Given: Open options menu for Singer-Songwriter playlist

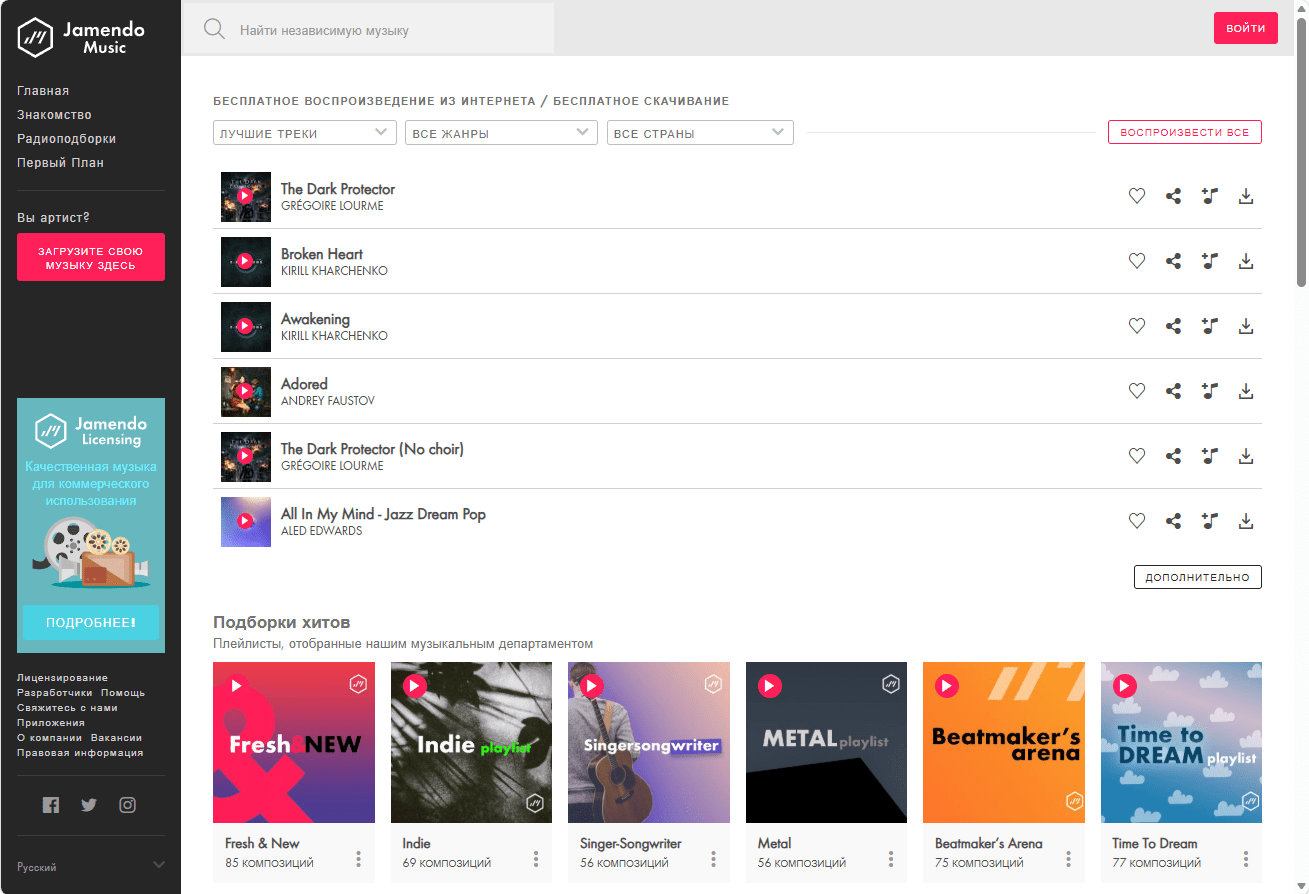Looking at the screenshot, I should coord(714,859).
